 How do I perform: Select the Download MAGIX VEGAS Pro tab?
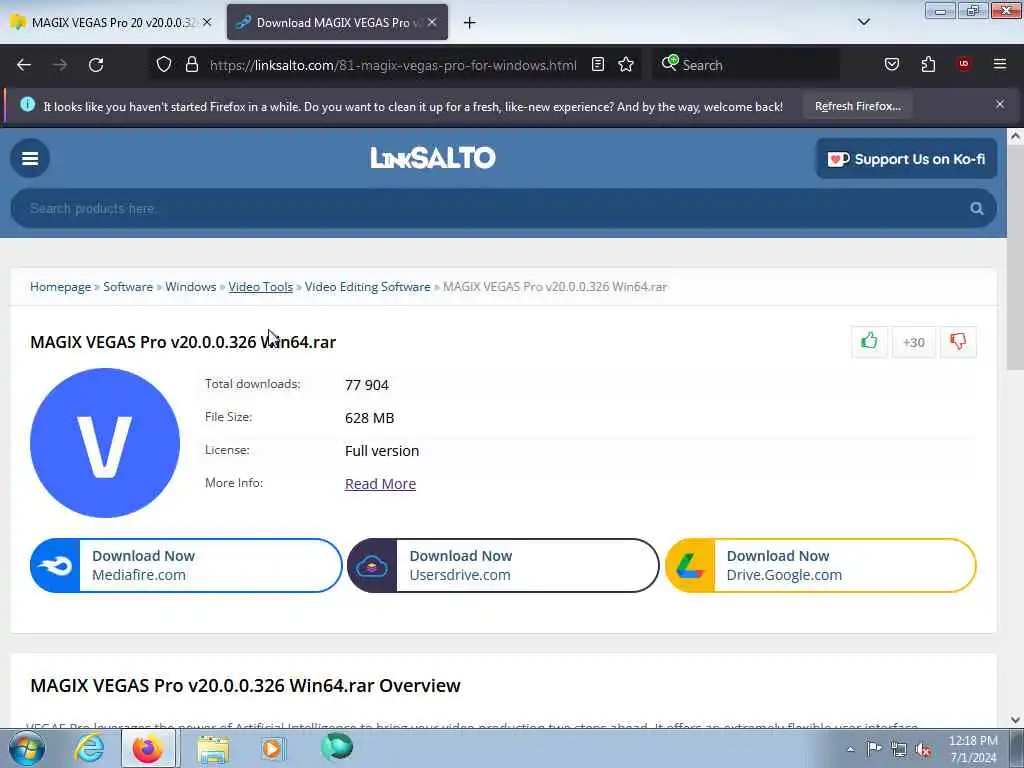click(x=337, y=22)
